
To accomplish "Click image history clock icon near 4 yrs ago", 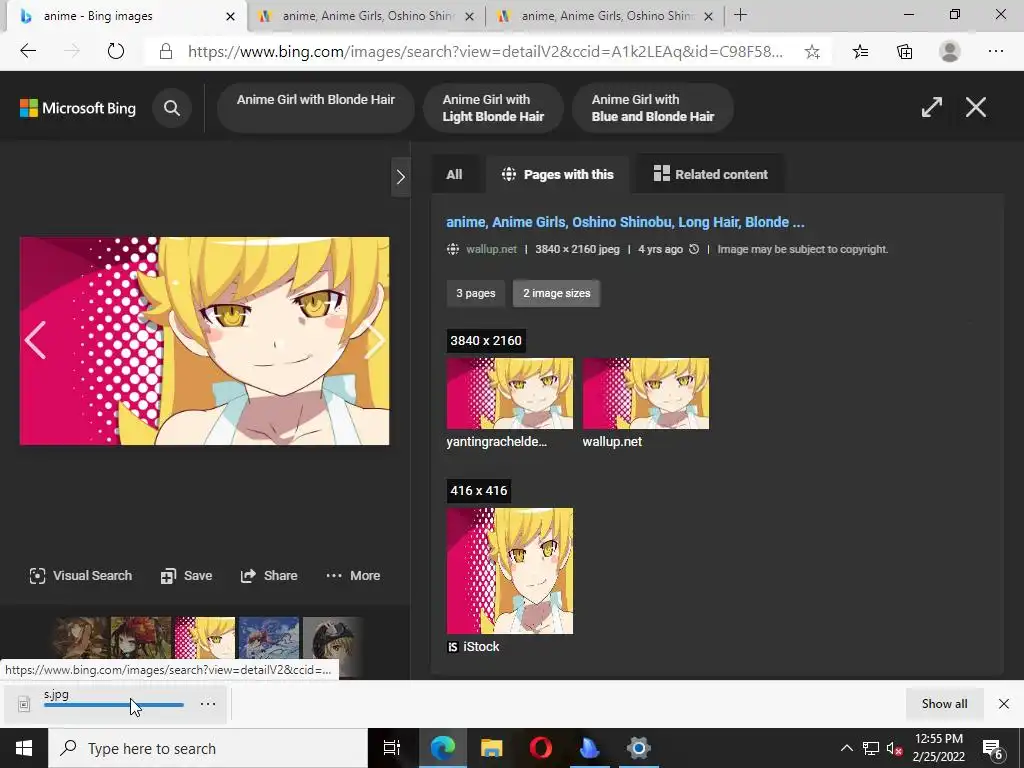I will click(x=694, y=249).
